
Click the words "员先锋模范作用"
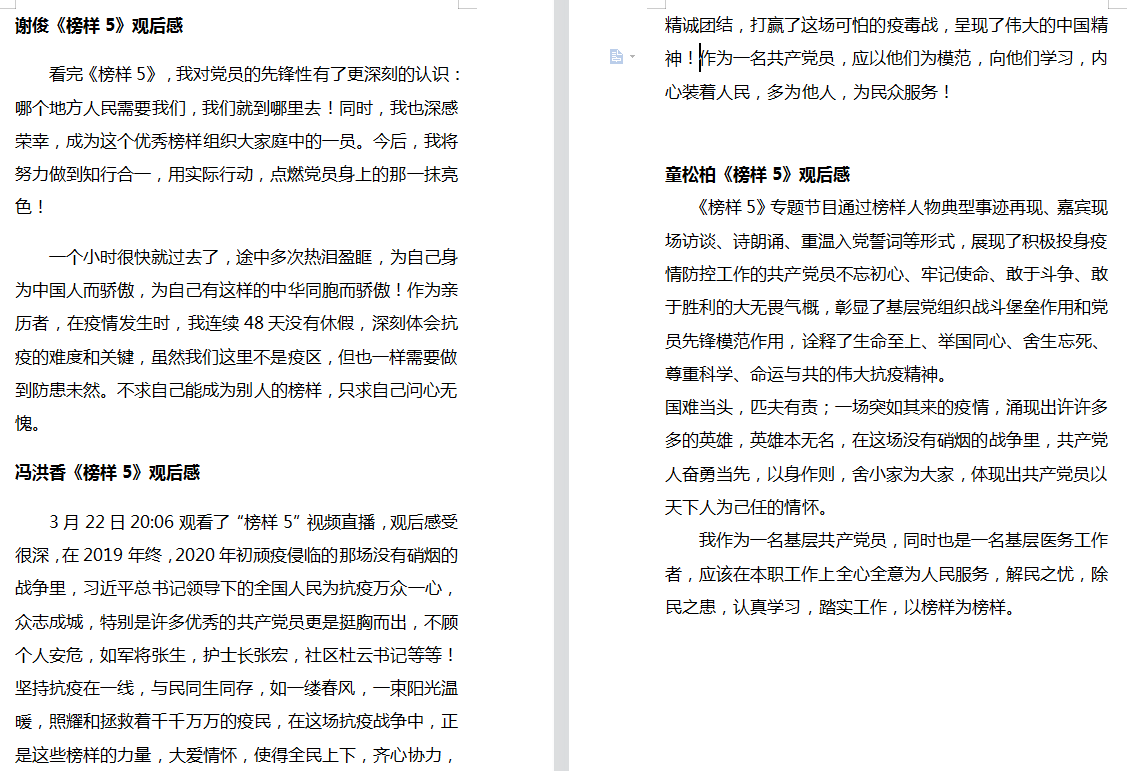click(724, 341)
